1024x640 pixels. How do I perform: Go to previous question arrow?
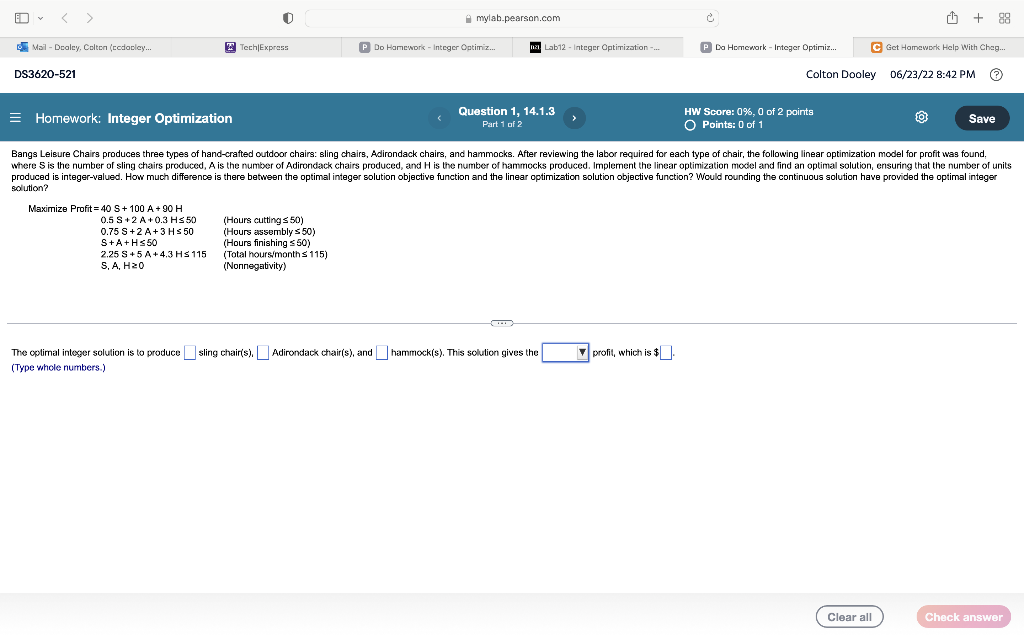pyautogui.click(x=440, y=118)
